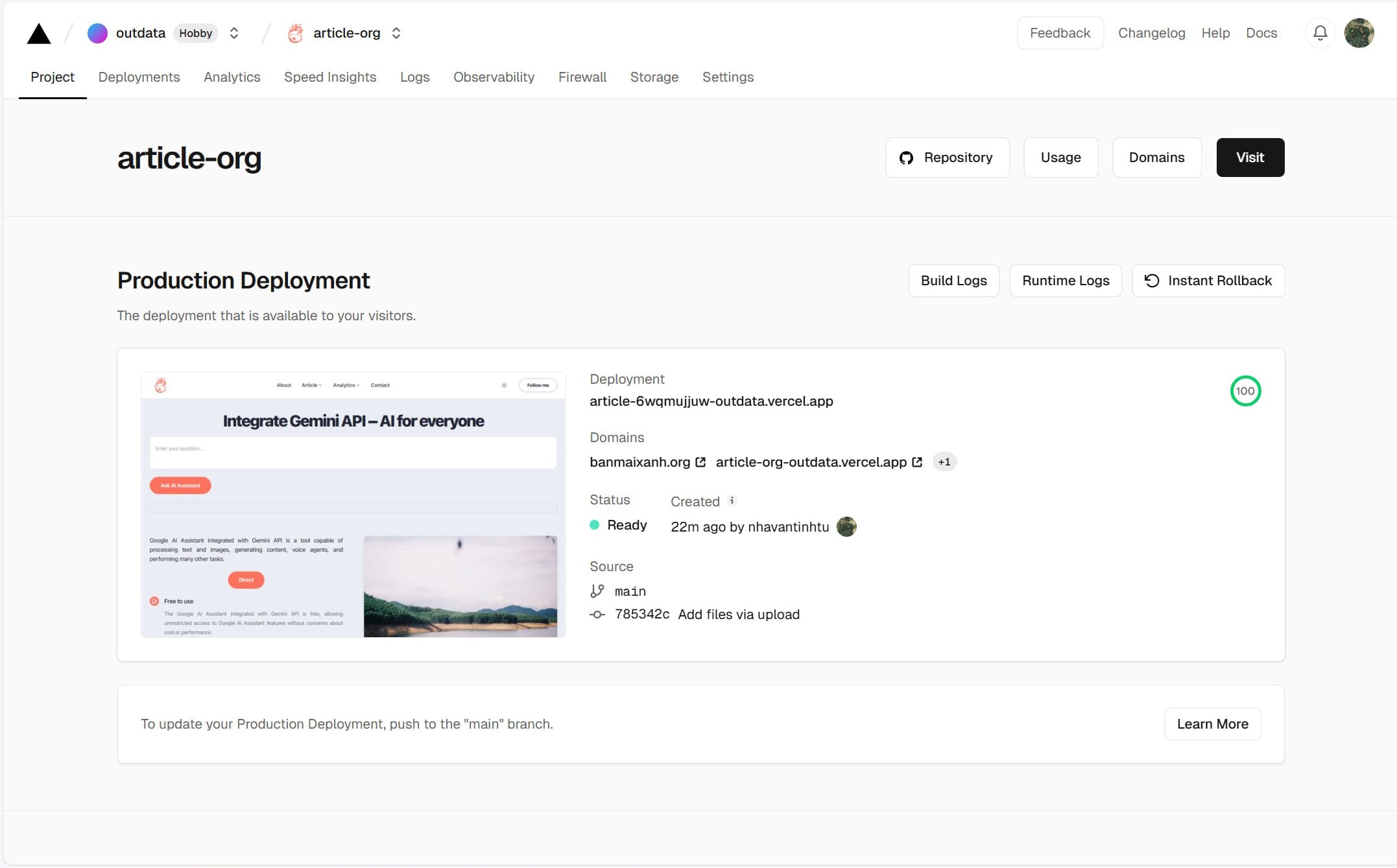Viewport: 1397px width, 868px height.
Task: Click the commit icon beside 785342c
Action: [597, 615]
